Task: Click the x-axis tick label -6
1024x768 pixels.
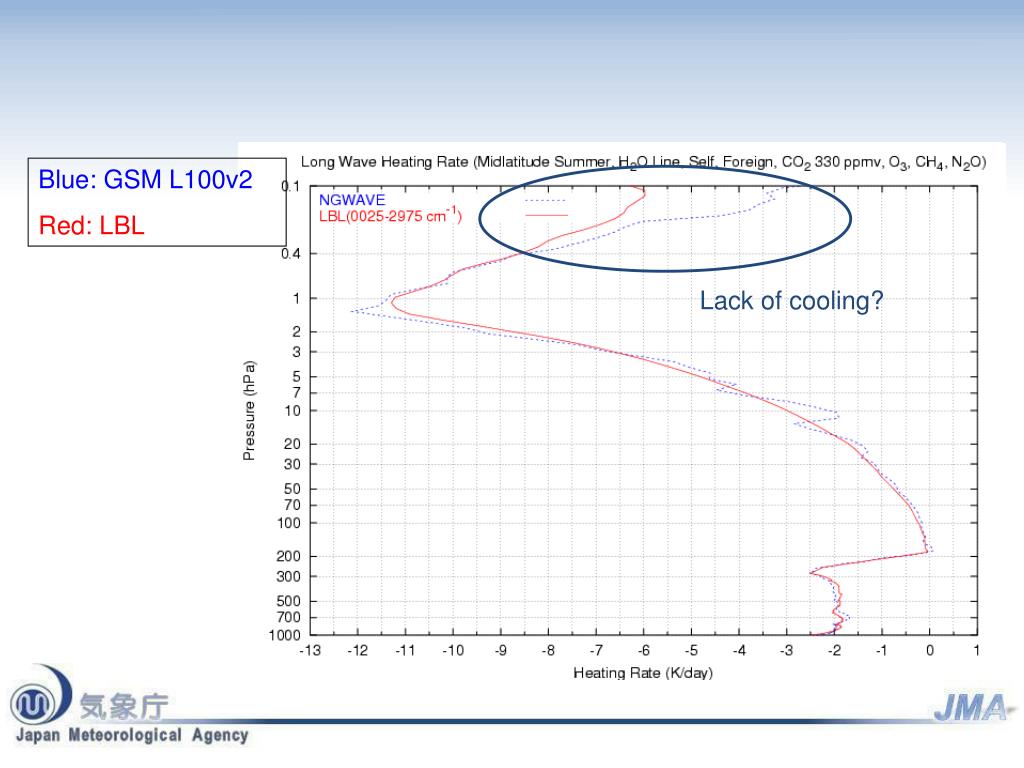Action: point(643,650)
